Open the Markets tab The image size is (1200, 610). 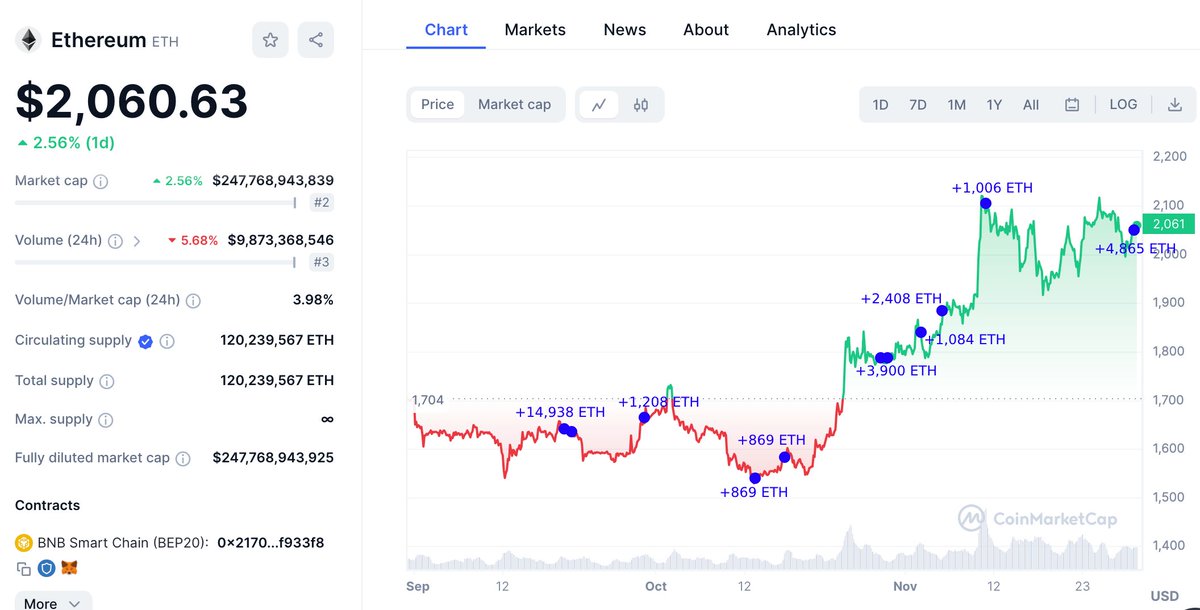(x=535, y=30)
